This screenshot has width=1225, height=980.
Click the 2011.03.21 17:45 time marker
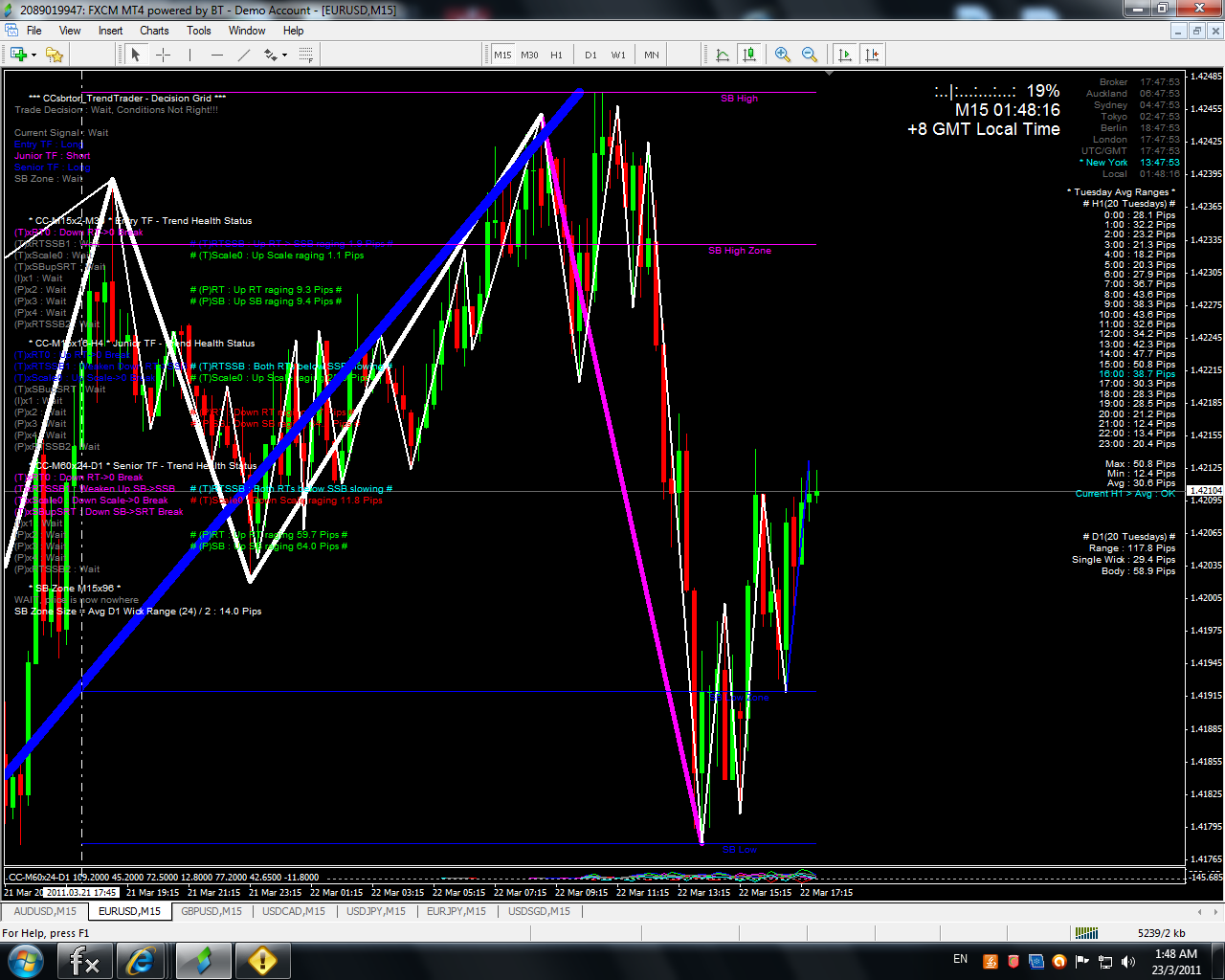click(81, 893)
